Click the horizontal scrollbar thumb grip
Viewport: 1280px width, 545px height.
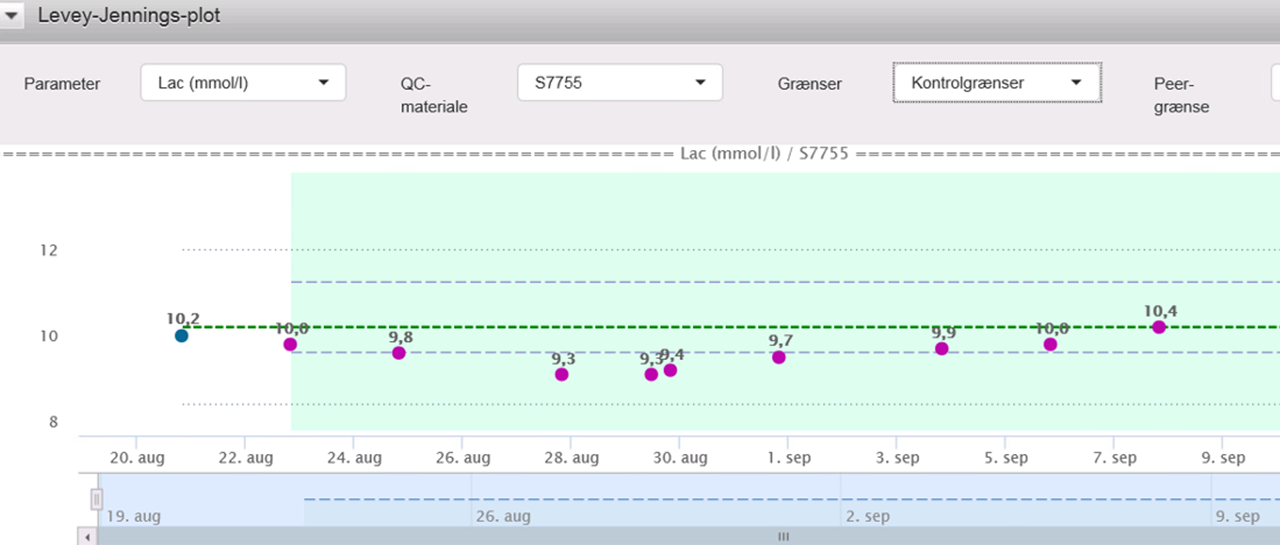coord(784,537)
